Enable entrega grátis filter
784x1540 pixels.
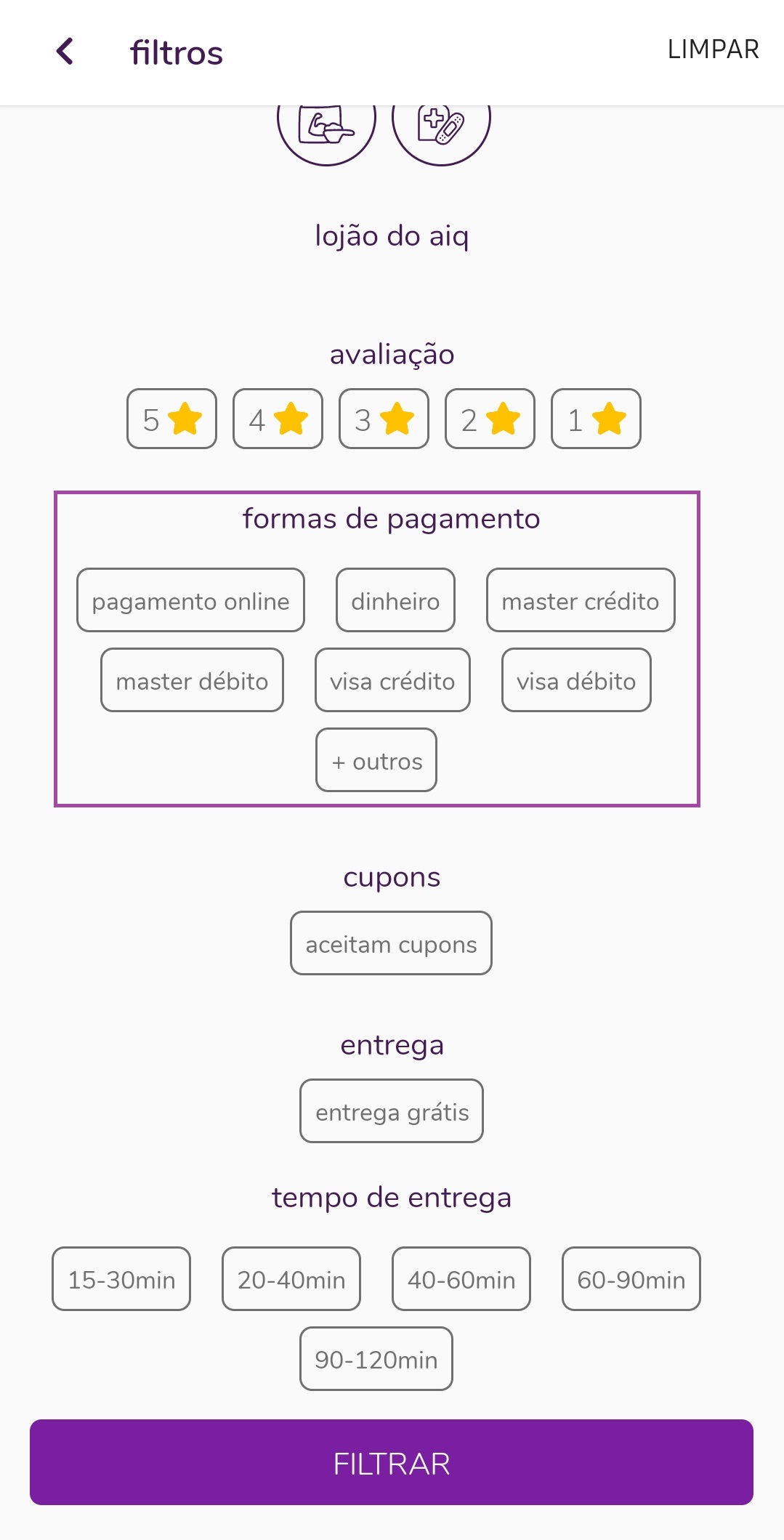point(392,1111)
